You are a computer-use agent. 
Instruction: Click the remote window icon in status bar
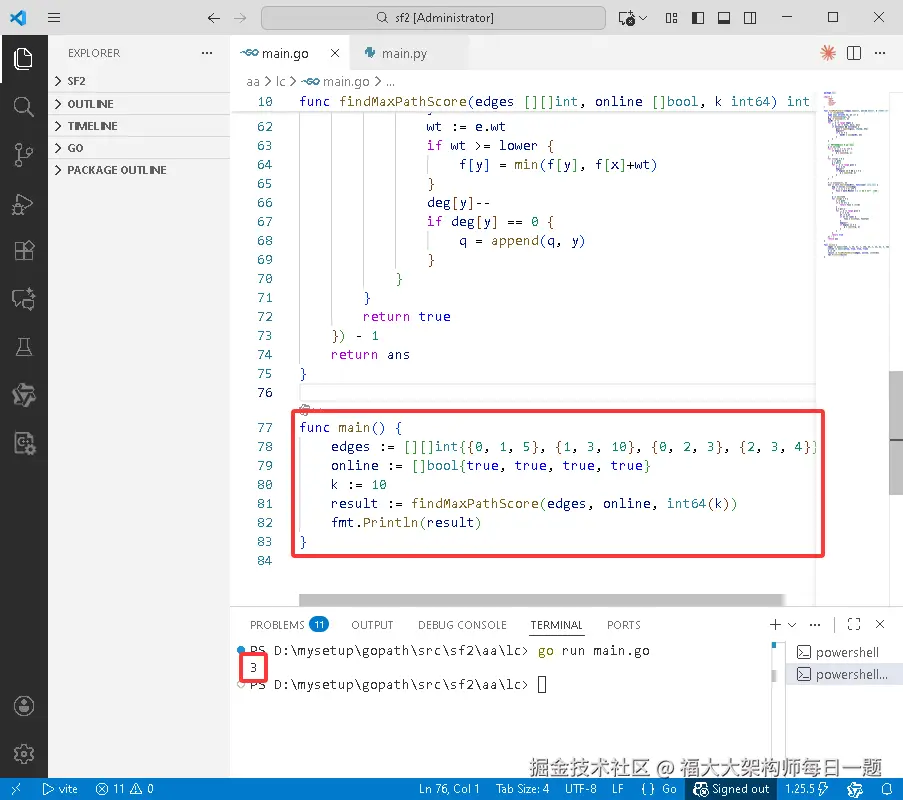tap(16, 788)
